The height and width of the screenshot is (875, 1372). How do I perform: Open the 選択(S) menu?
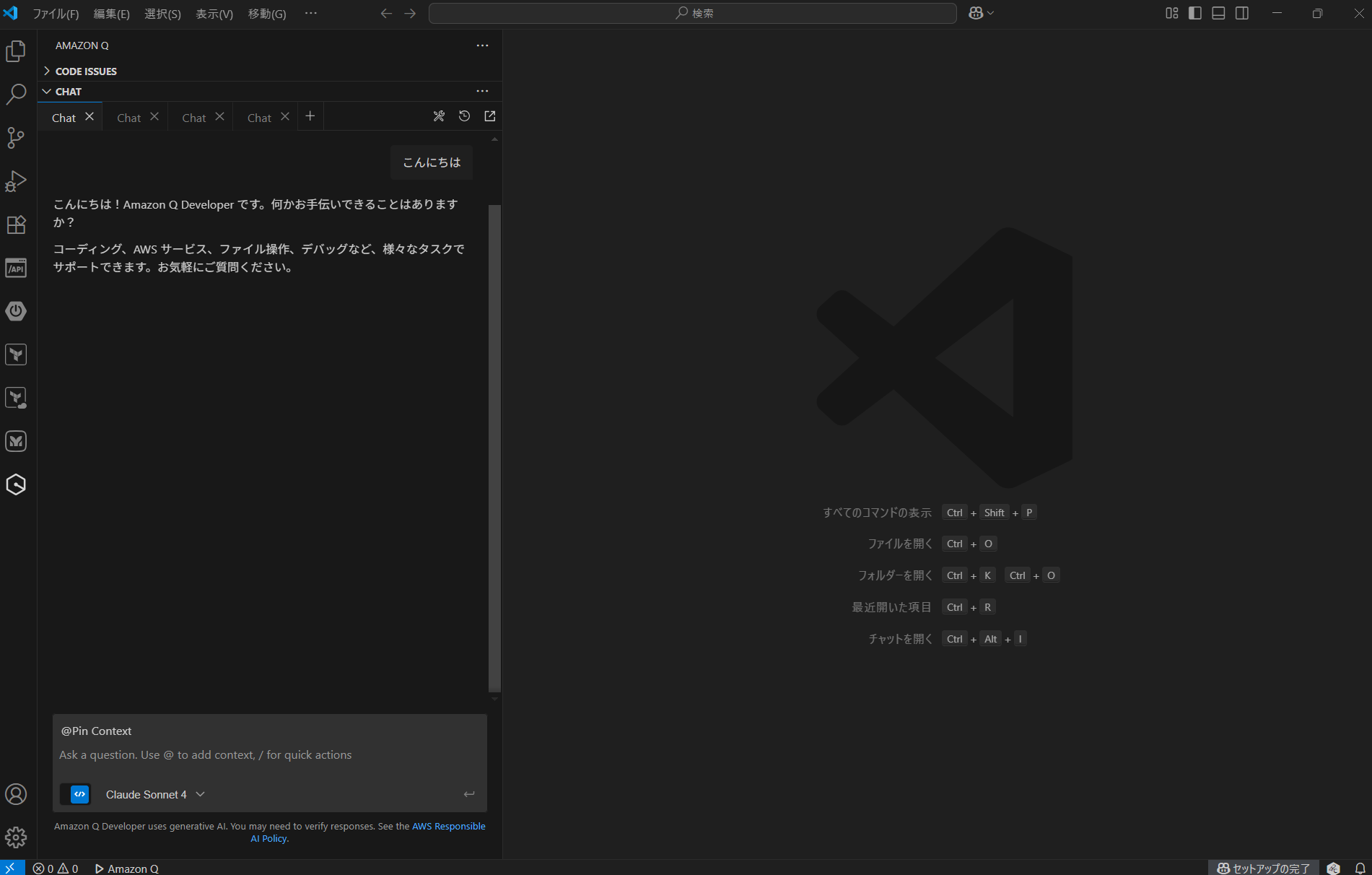(163, 14)
